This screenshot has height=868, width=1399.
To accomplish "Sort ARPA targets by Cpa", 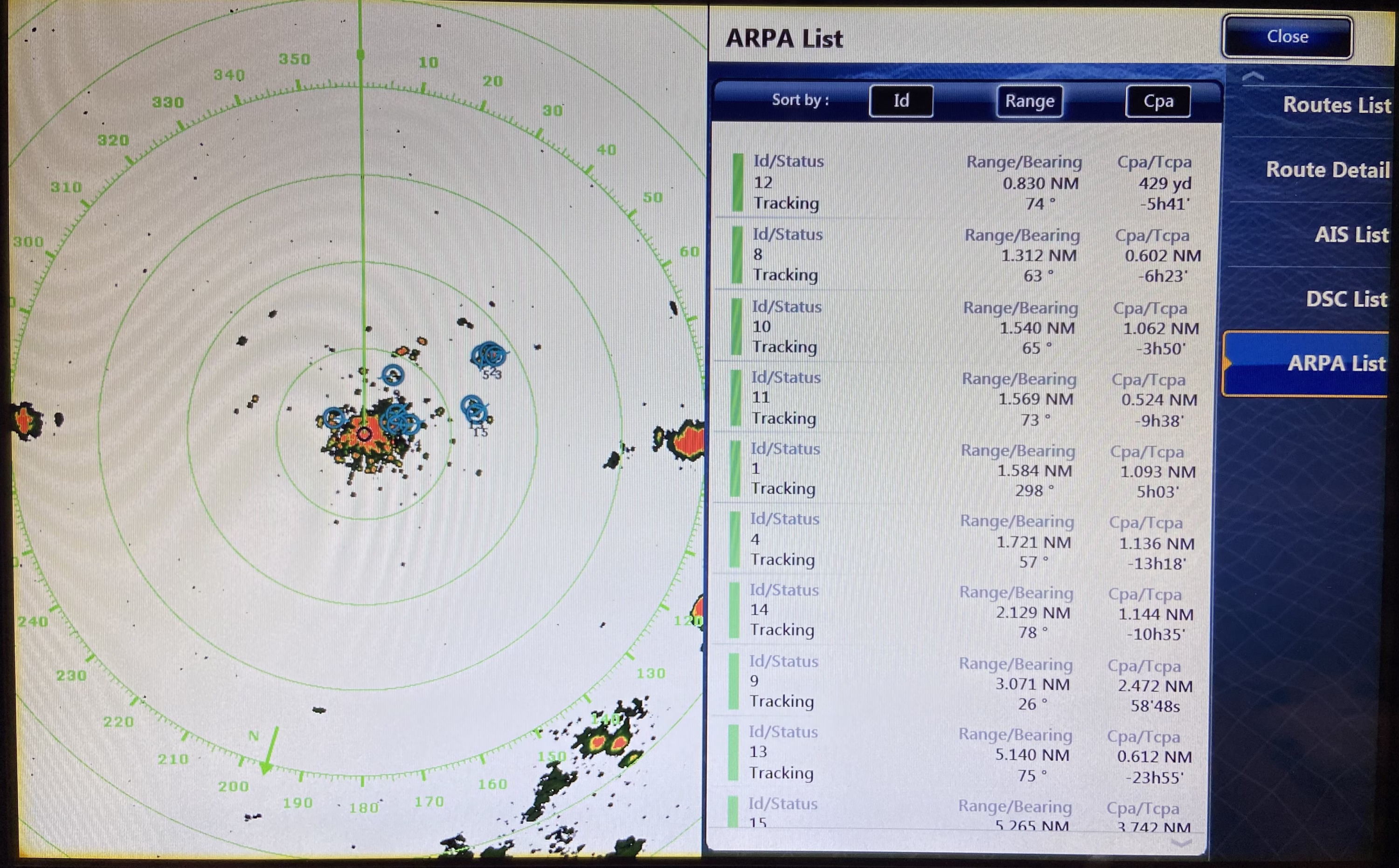I will click(x=1158, y=101).
